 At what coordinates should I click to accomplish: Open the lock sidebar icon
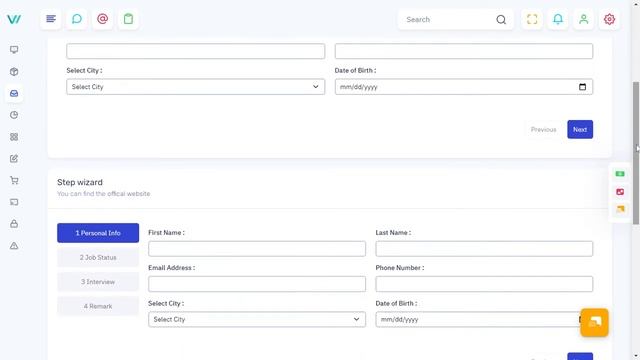[14, 224]
